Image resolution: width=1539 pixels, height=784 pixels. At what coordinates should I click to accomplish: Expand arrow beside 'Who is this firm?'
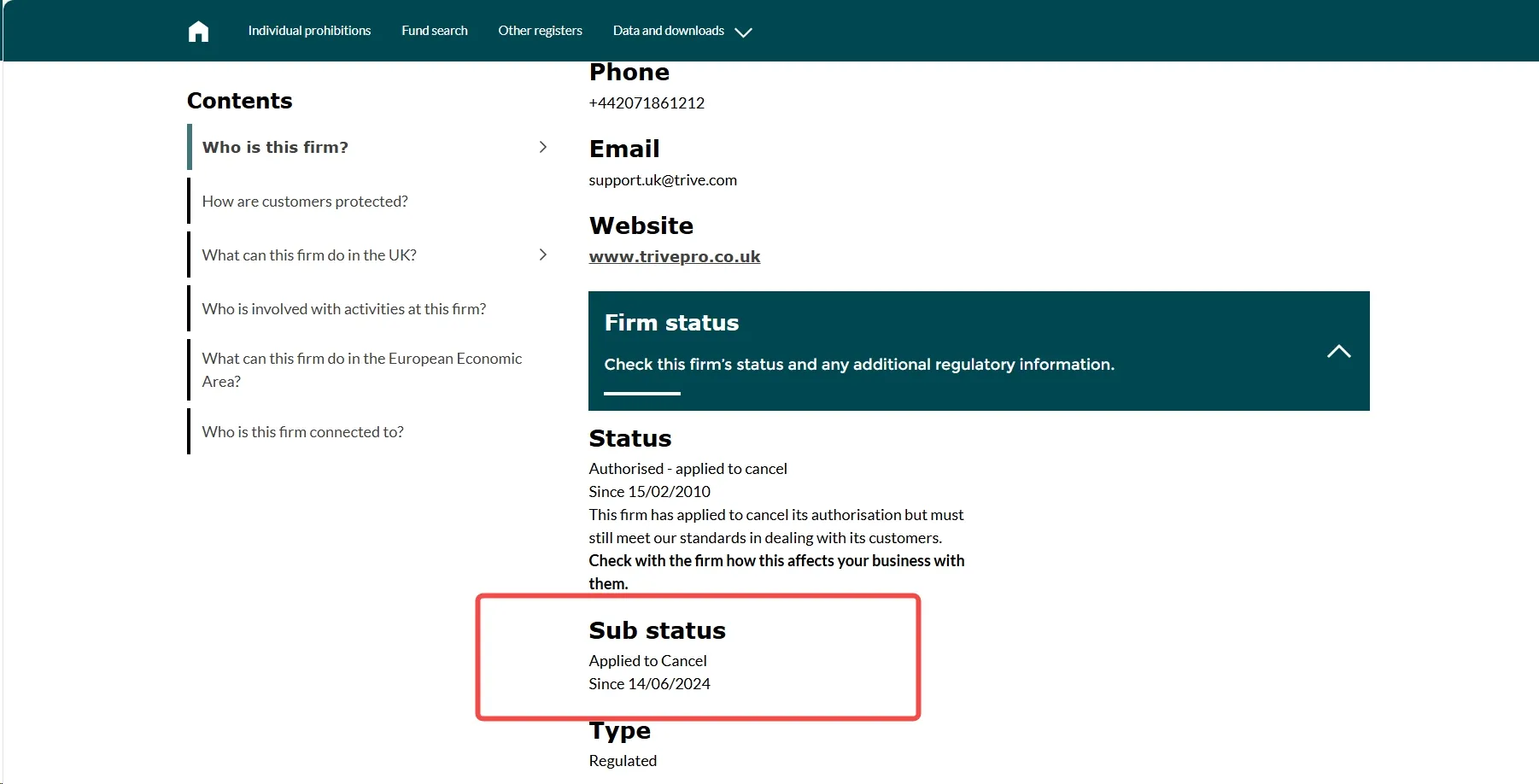[x=542, y=147]
